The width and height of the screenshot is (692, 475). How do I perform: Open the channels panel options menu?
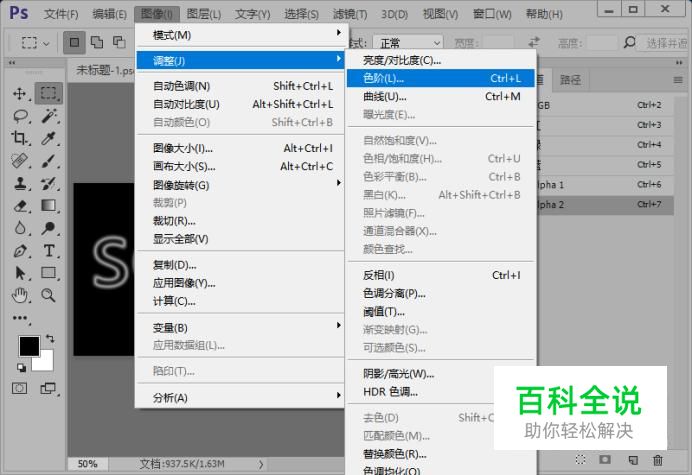coord(678,80)
